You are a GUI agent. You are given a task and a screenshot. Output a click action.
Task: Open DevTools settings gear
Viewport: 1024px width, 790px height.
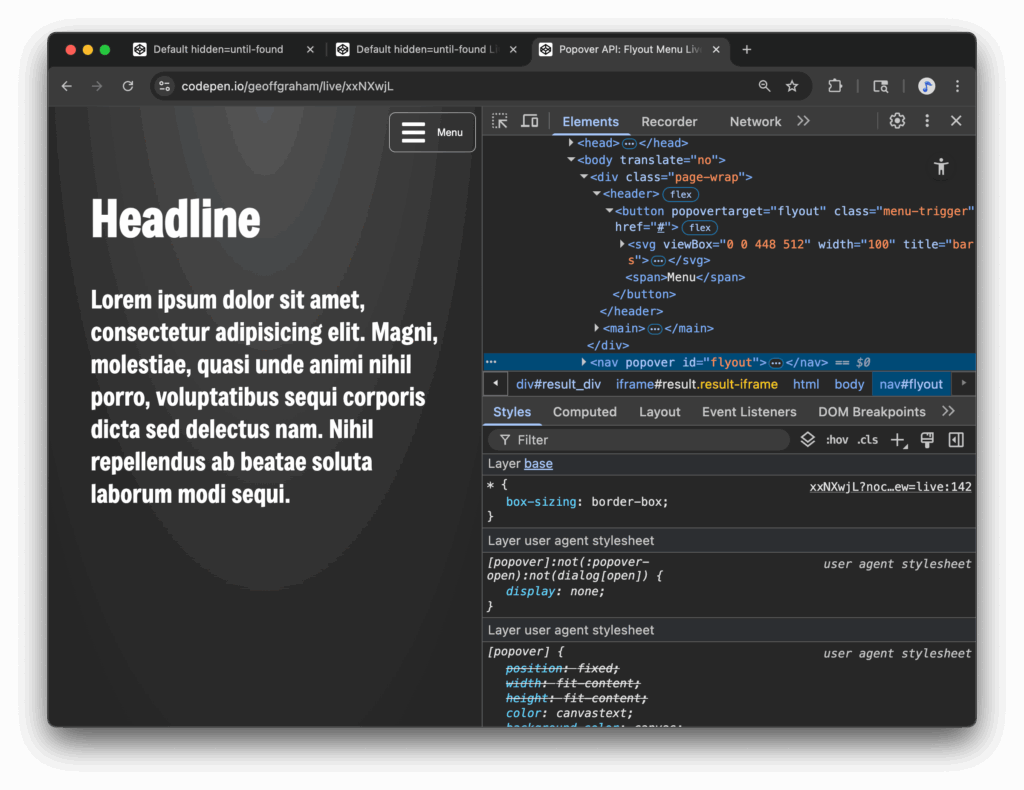[897, 121]
